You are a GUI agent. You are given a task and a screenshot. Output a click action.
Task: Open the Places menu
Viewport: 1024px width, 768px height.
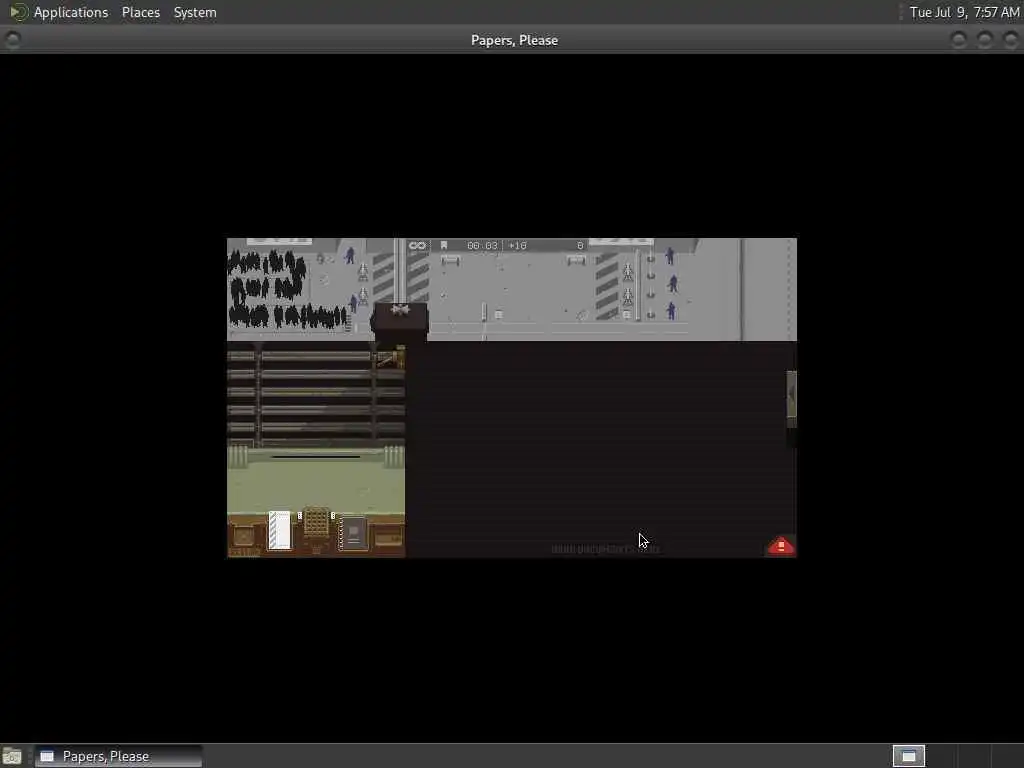click(x=140, y=12)
